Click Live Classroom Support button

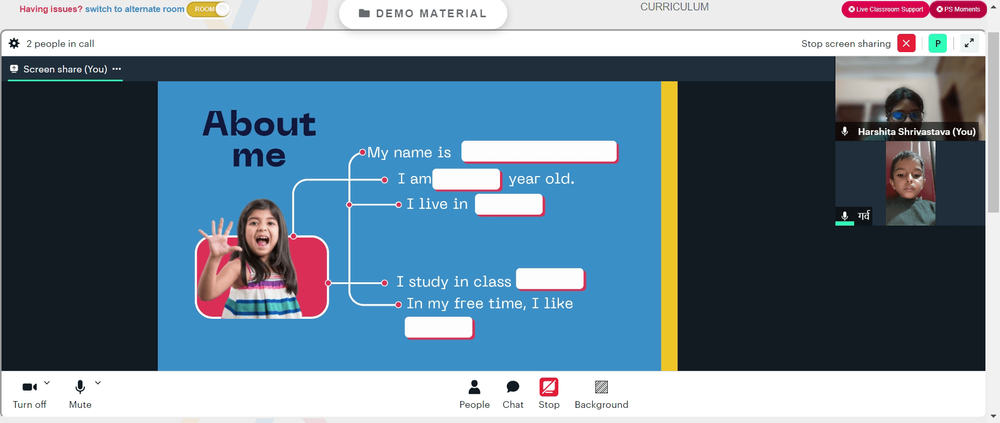(x=885, y=10)
